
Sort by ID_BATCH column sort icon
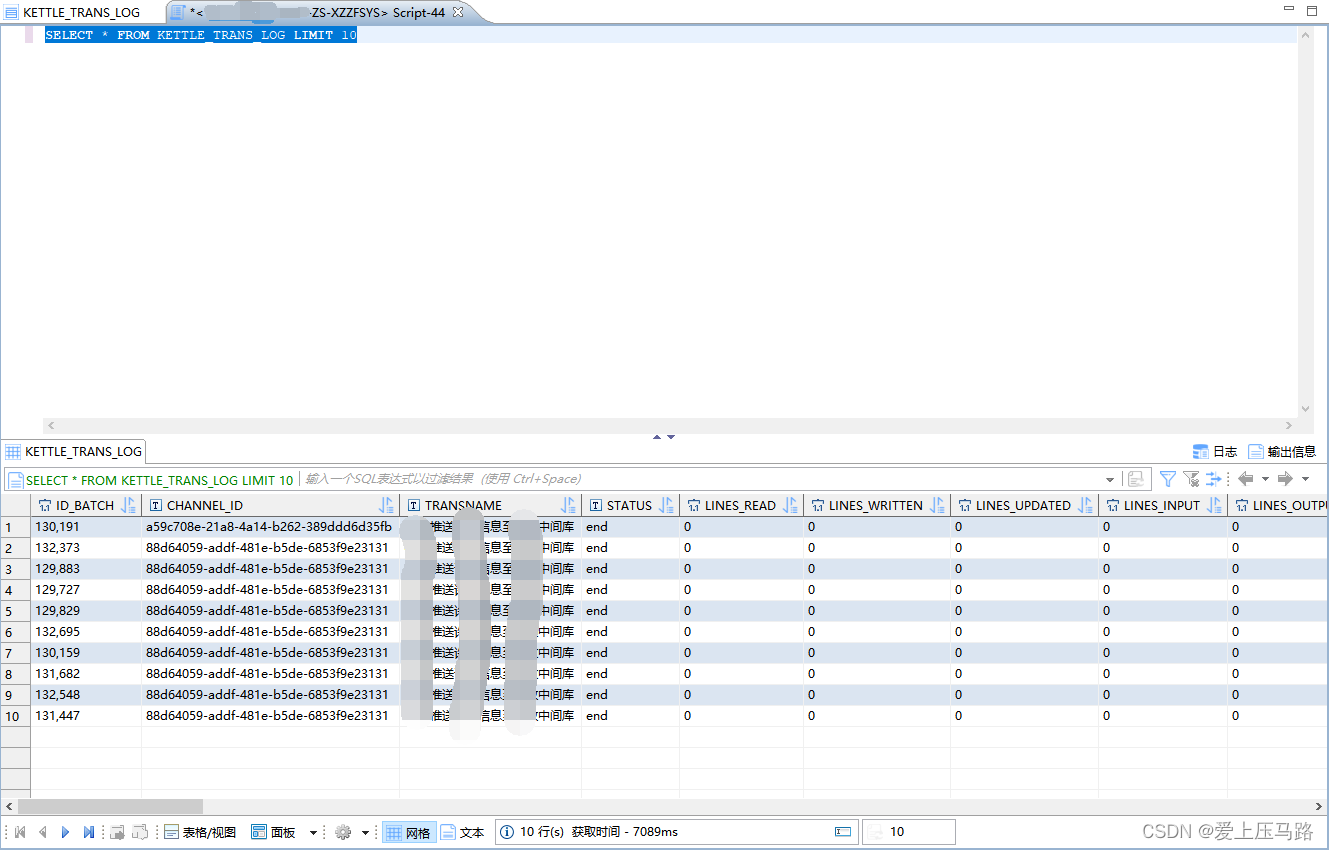(128, 505)
